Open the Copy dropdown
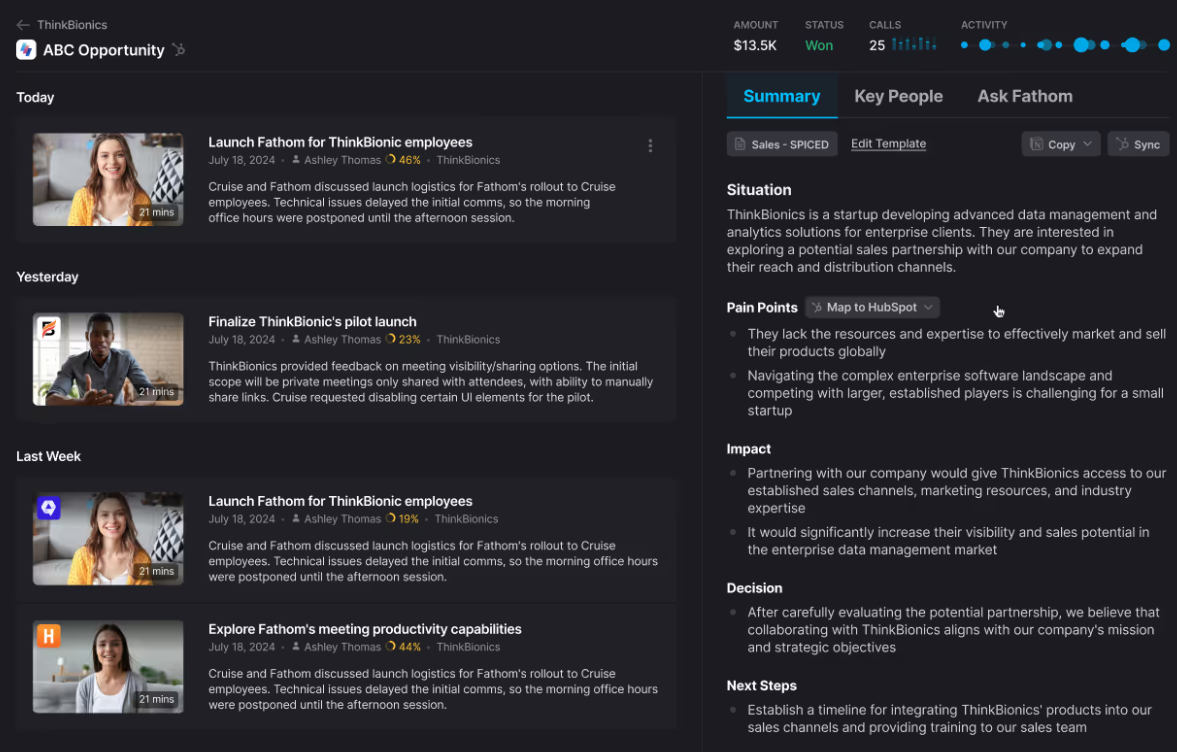The image size is (1177, 752). click(1061, 144)
